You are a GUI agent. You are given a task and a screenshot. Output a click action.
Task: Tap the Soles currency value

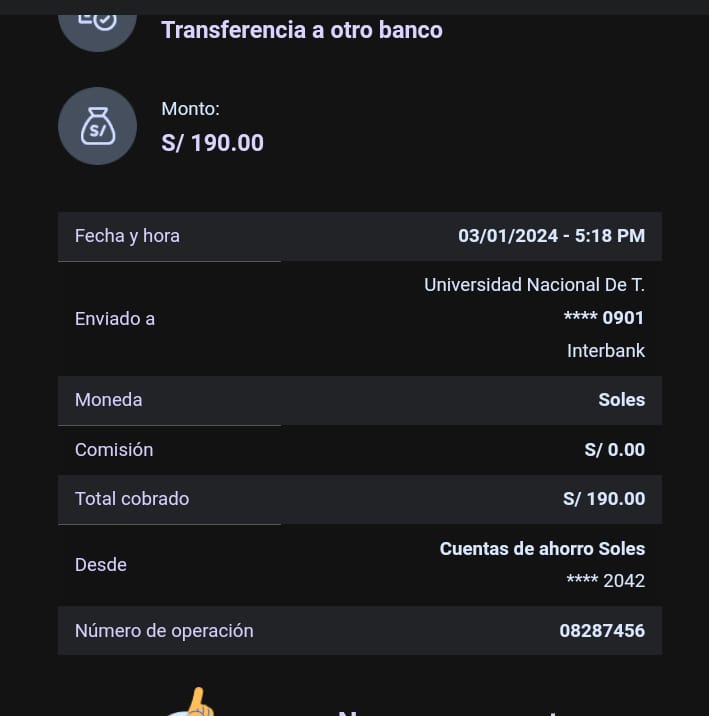(621, 400)
